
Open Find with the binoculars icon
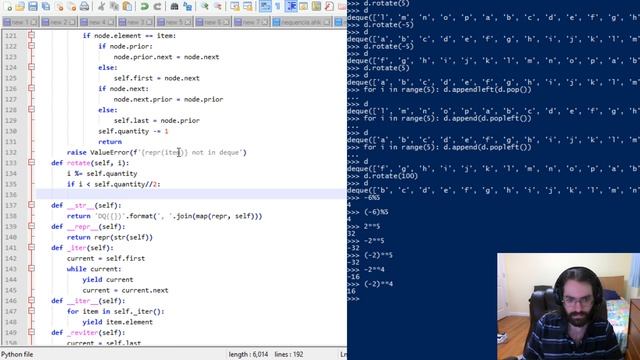click(174, 6)
